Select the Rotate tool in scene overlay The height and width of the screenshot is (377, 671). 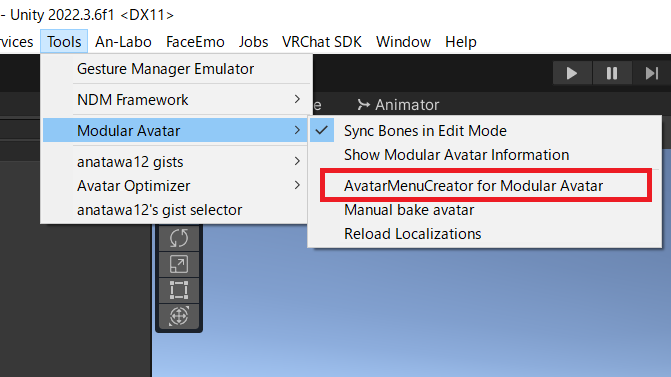[178, 238]
